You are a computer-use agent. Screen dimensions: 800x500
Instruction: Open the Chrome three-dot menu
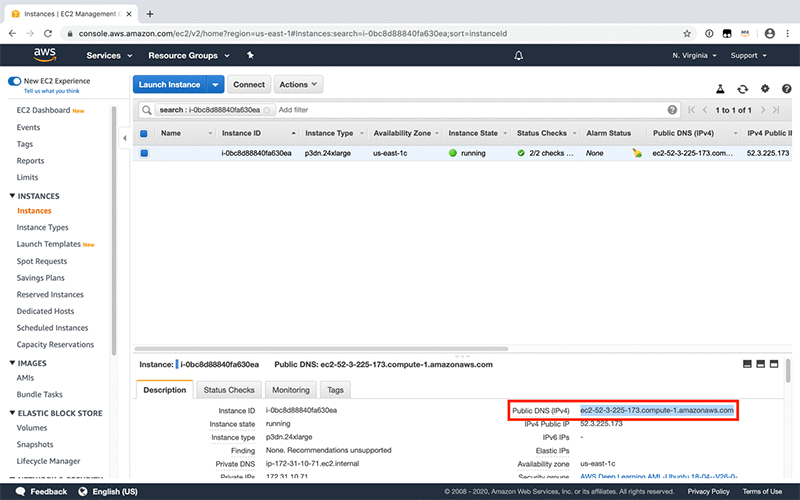tap(788, 34)
